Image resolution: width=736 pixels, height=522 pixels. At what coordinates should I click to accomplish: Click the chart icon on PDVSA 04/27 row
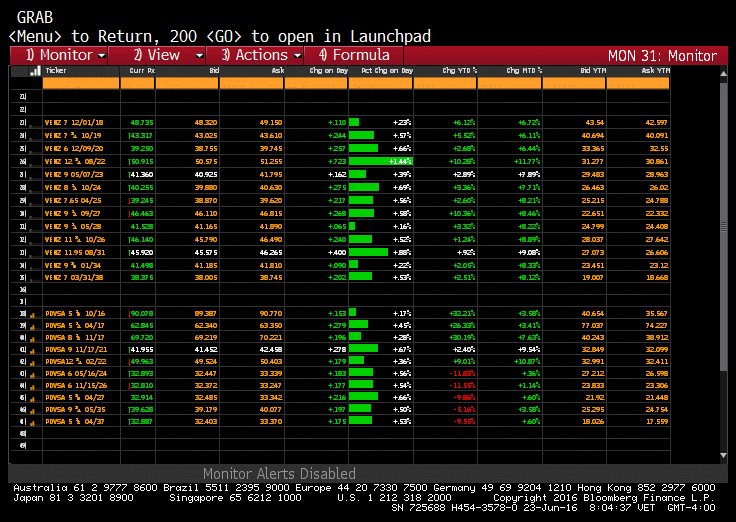coord(32,399)
